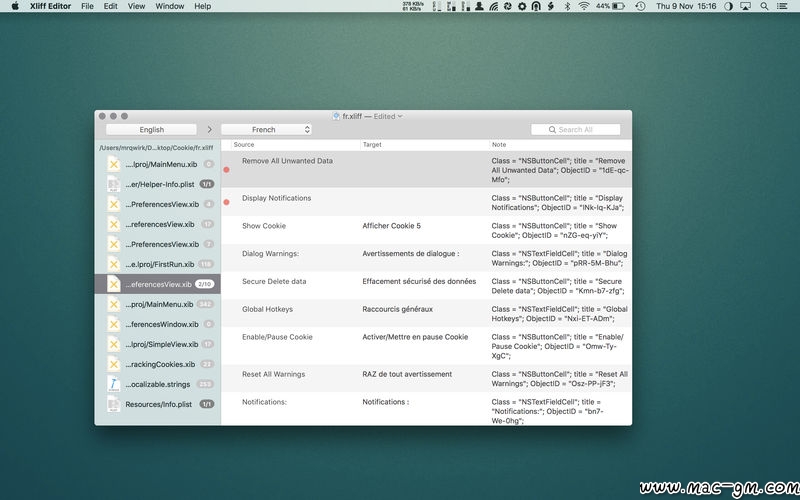Open Notification Center from the menu bar
Viewport: 800px width, 500px height.
[782, 6]
